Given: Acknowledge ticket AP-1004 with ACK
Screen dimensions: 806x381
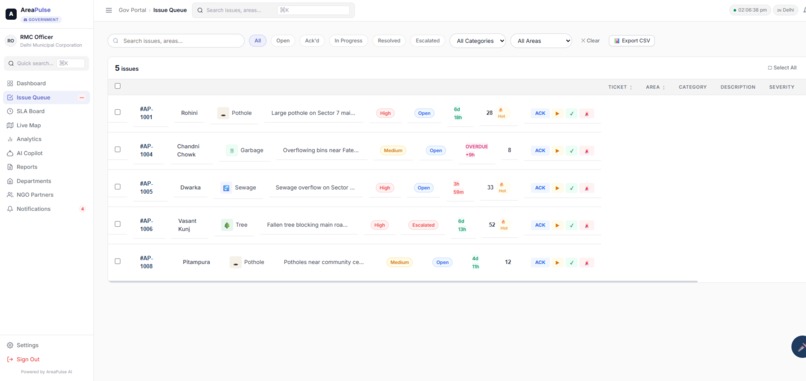Looking at the screenshot, I should click(540, 151).
